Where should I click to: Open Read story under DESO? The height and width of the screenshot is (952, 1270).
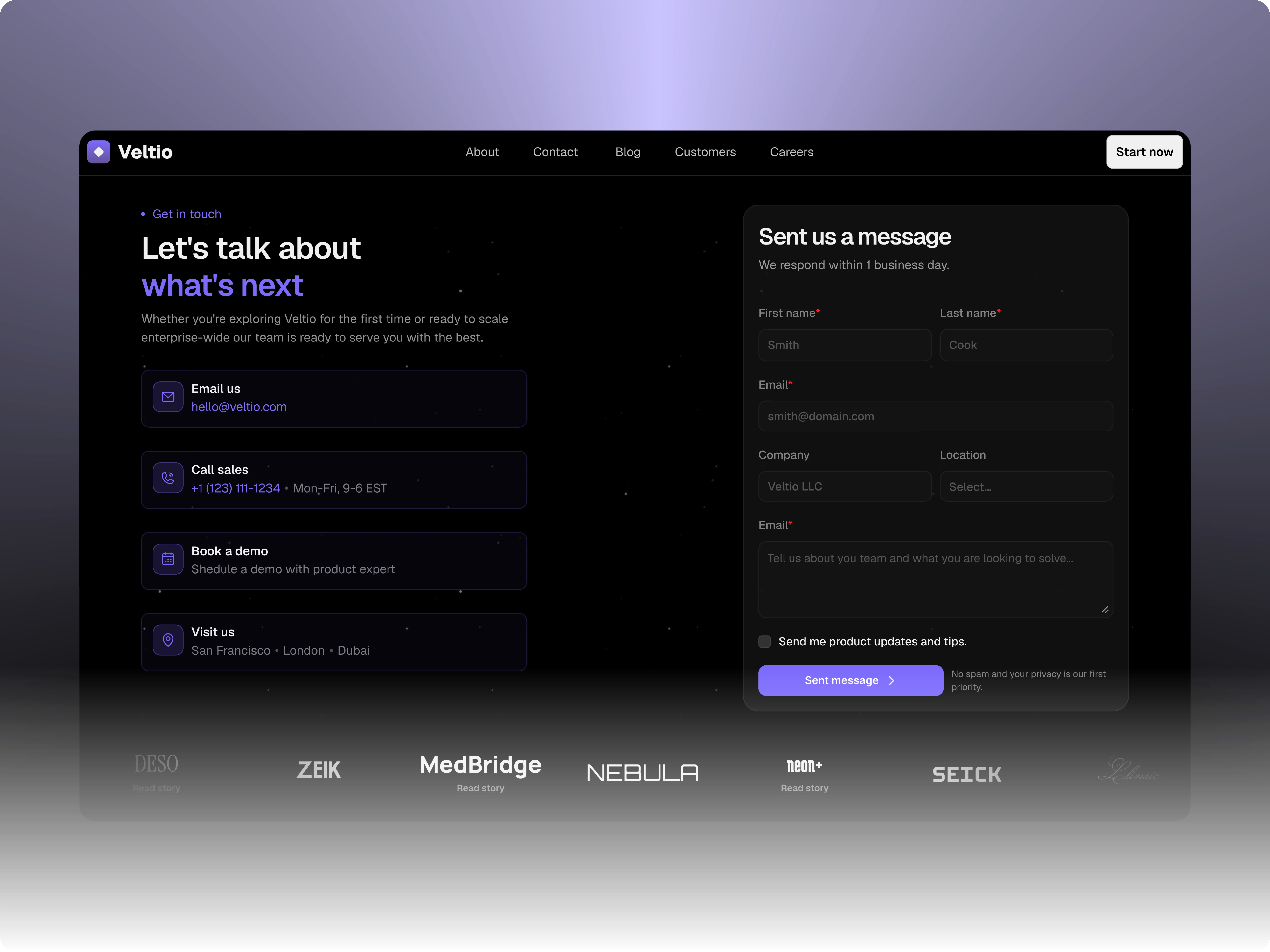[156, 788]
